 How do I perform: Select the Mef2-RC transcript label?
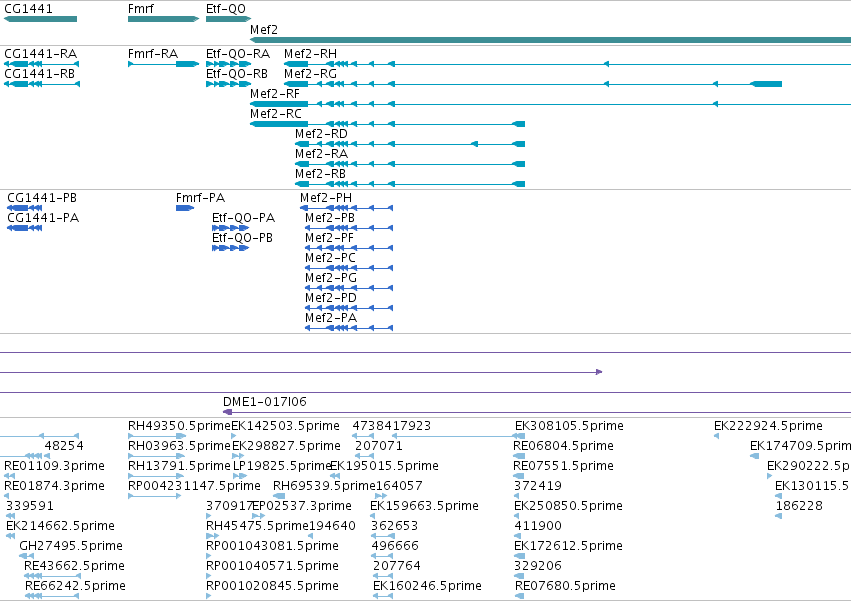coord(276,114)
